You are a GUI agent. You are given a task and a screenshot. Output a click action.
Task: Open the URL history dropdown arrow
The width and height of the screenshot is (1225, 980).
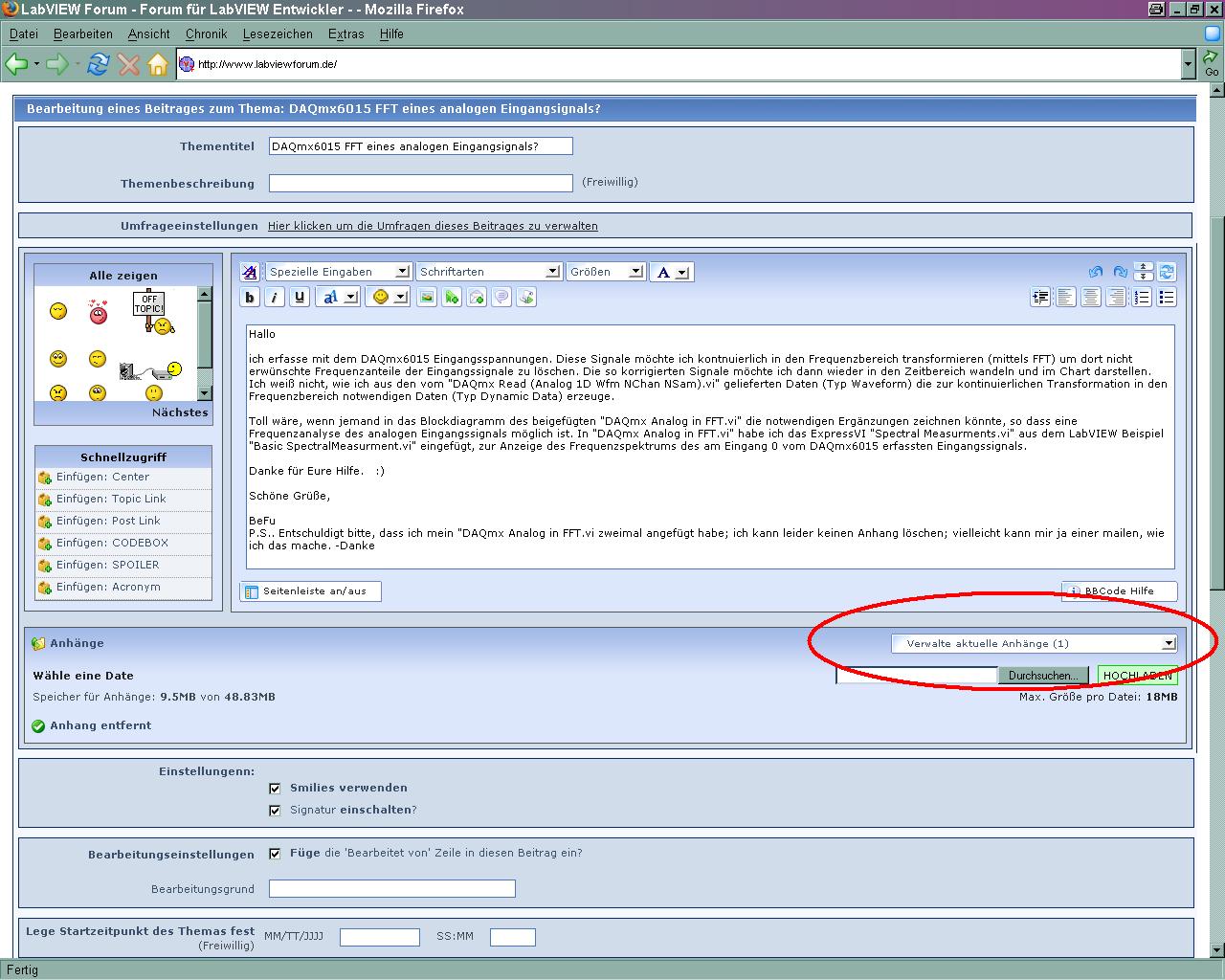tap(1188, 64)
